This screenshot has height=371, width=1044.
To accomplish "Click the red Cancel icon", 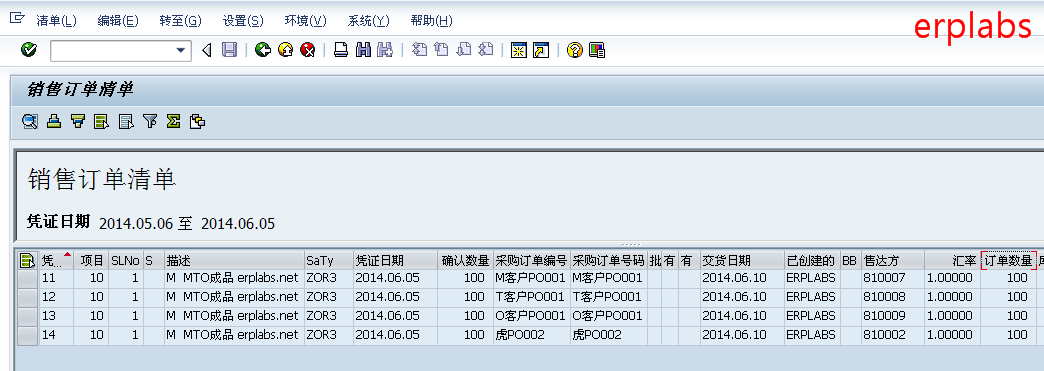I will [x=308, y=50].
